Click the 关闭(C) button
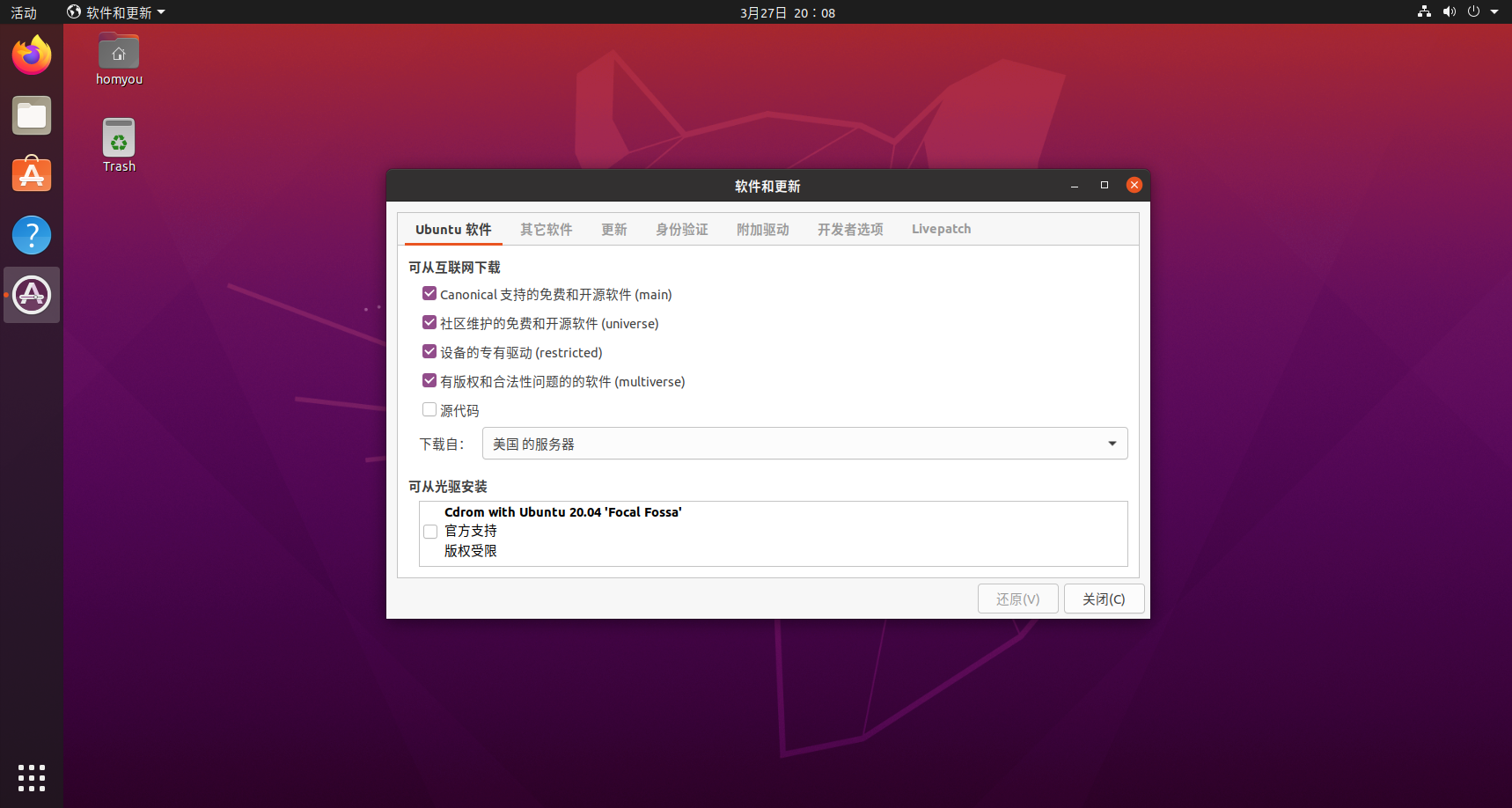 (1104, 599)
